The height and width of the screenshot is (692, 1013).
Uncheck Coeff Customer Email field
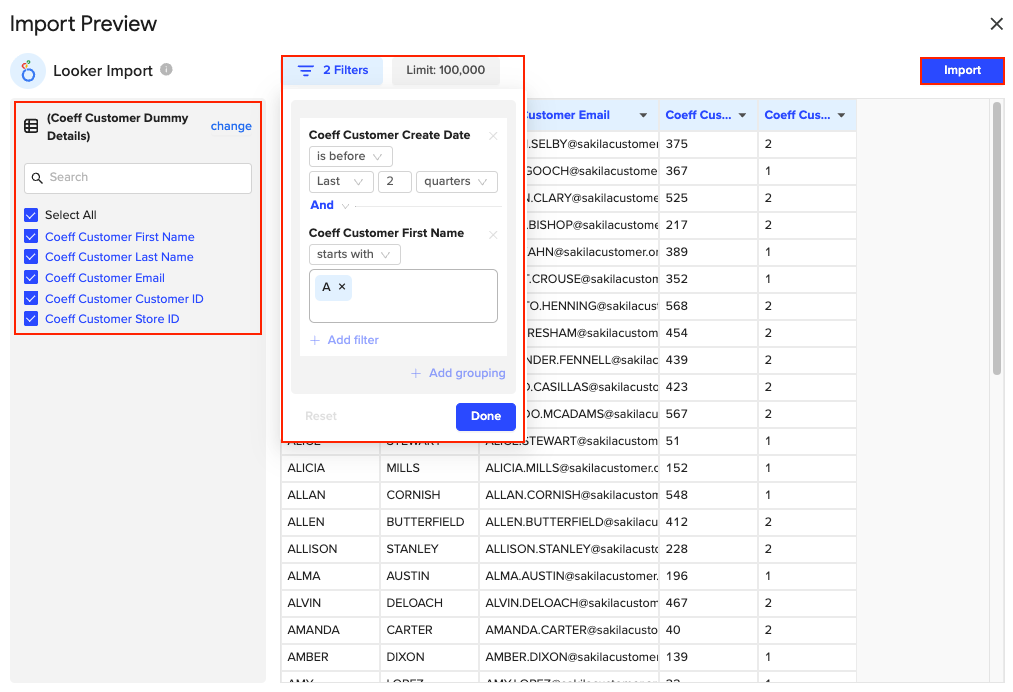tap(31, 278)
